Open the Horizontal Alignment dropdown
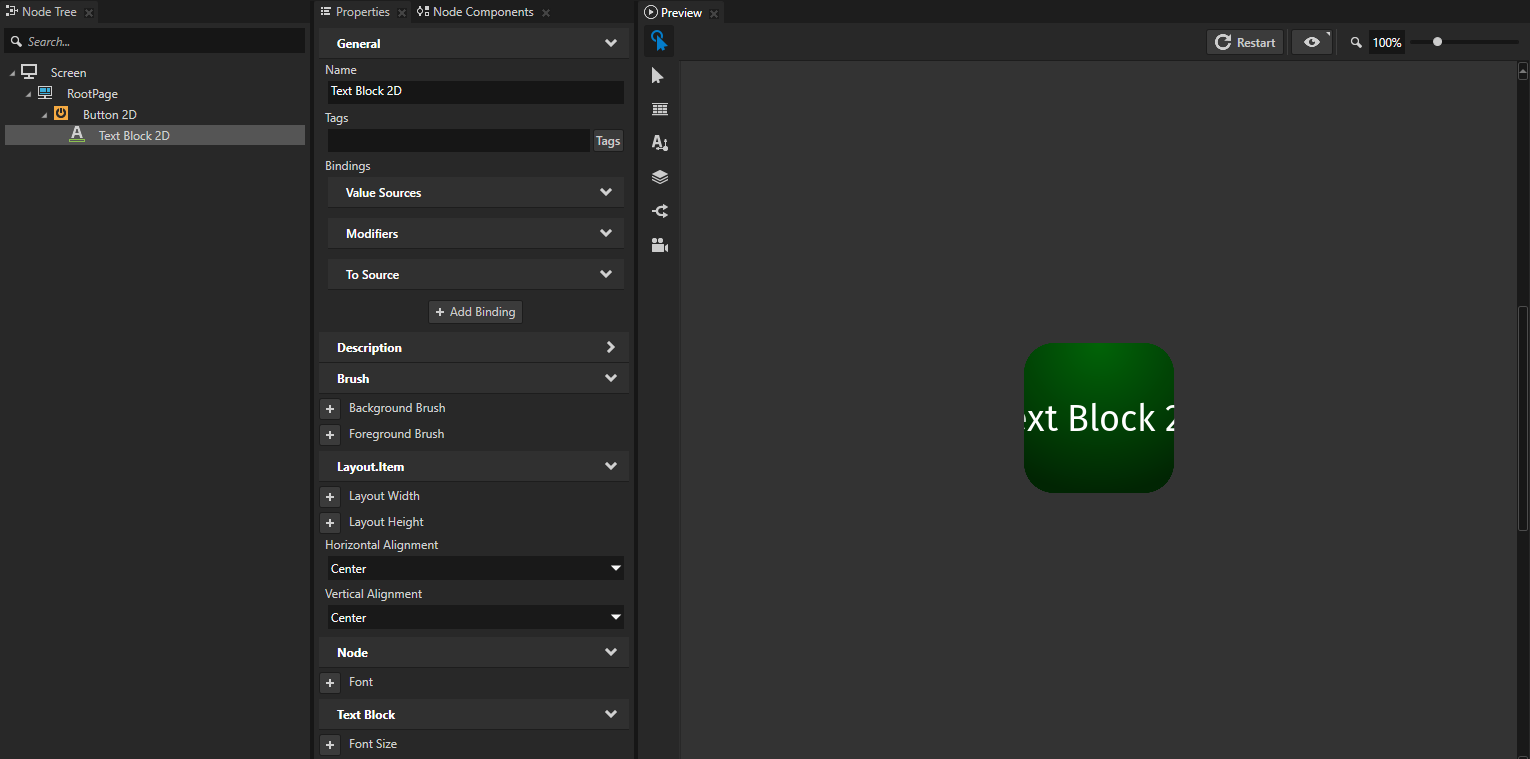The image size is (1530, 759). point(474,568)
